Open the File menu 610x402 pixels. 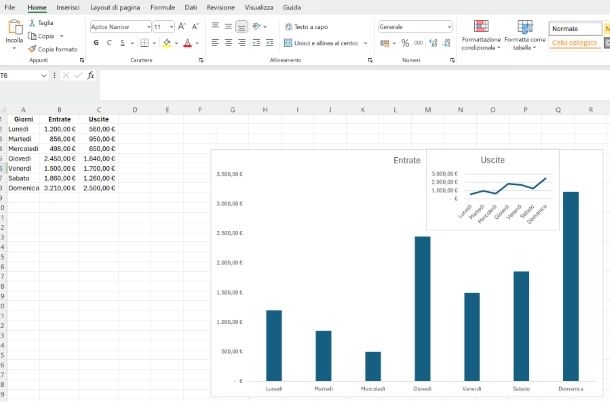[10, 7]
